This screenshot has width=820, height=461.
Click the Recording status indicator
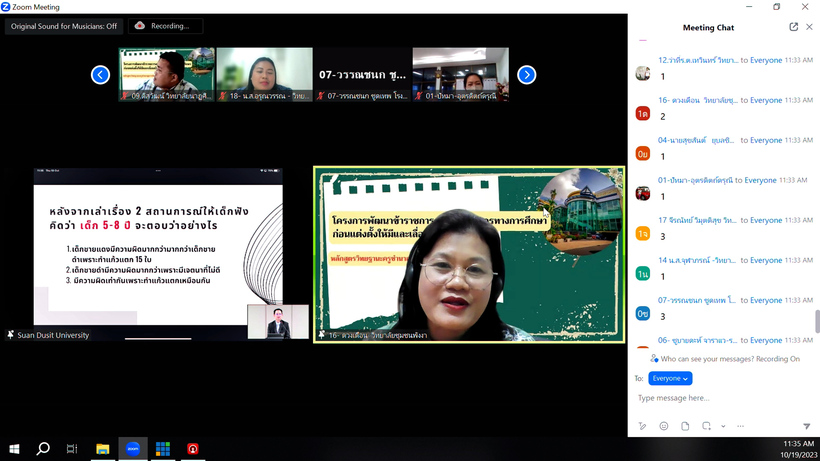(x=165, y=26)
